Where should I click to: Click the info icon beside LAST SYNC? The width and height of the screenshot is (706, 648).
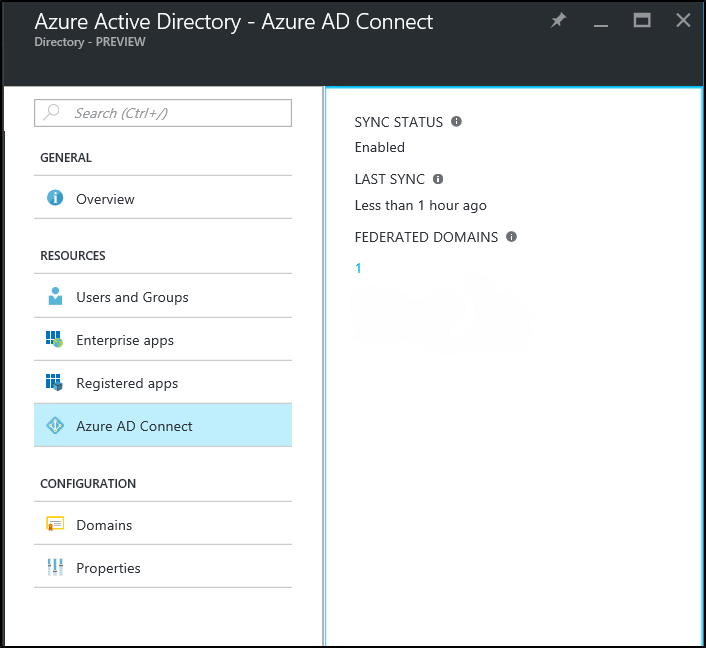click(x=438, y=179)
